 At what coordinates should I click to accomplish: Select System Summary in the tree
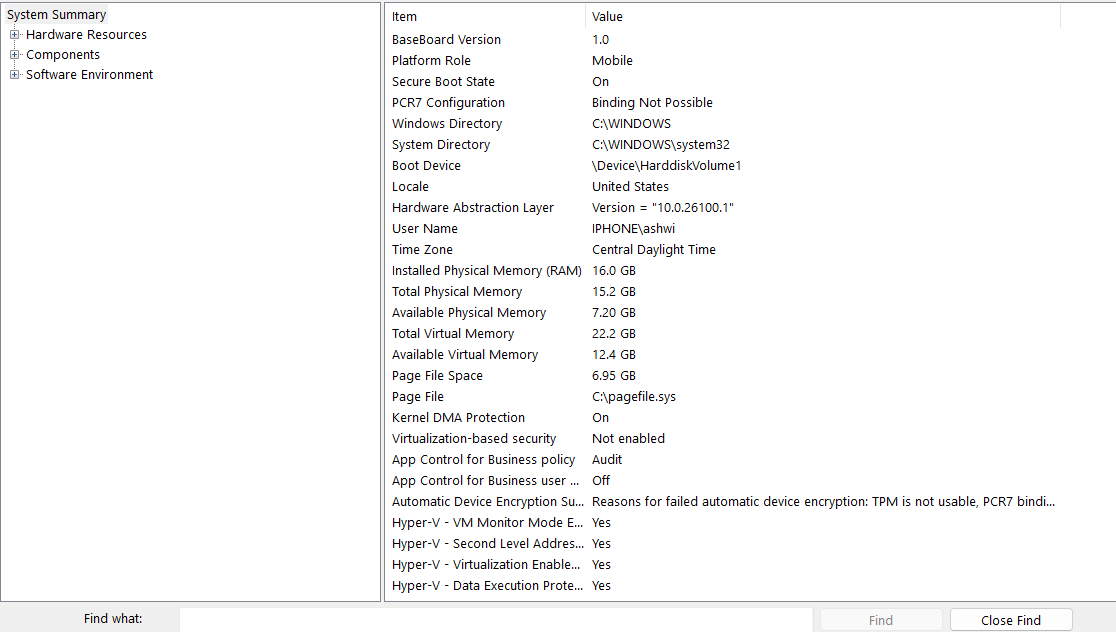point(56,14)
